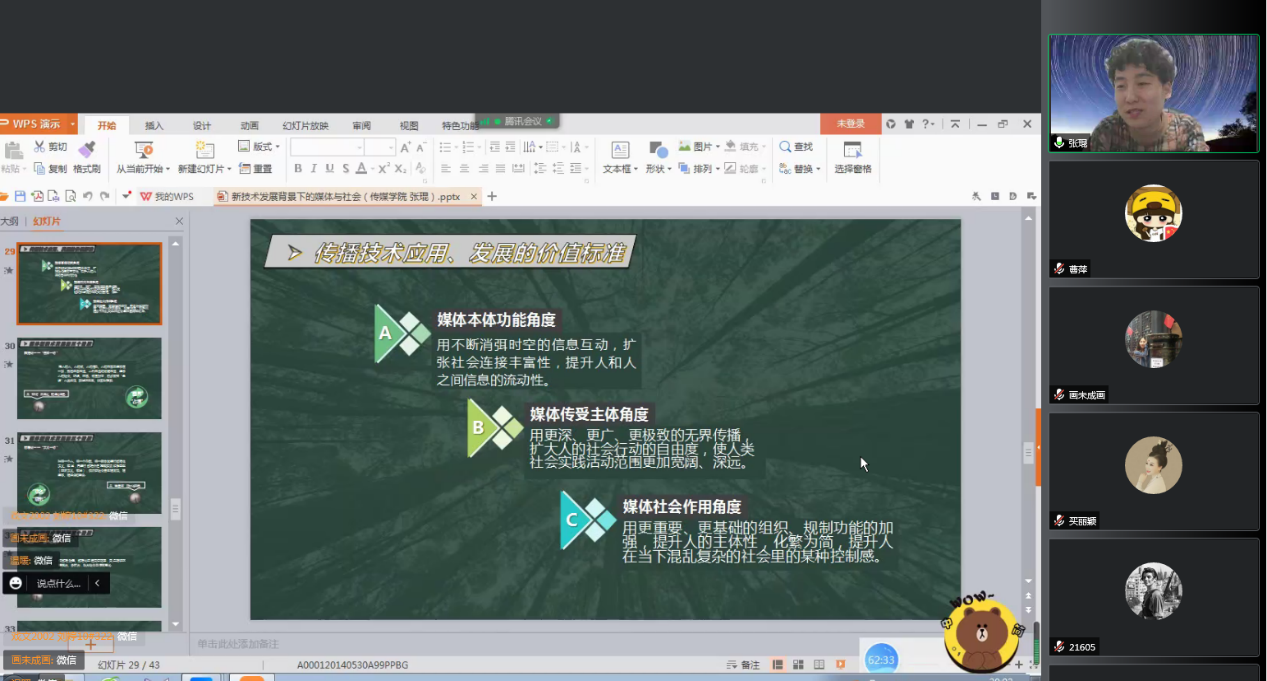
Task: Open the Animation (动画) ribbon tab
Action: pos(249,126)
